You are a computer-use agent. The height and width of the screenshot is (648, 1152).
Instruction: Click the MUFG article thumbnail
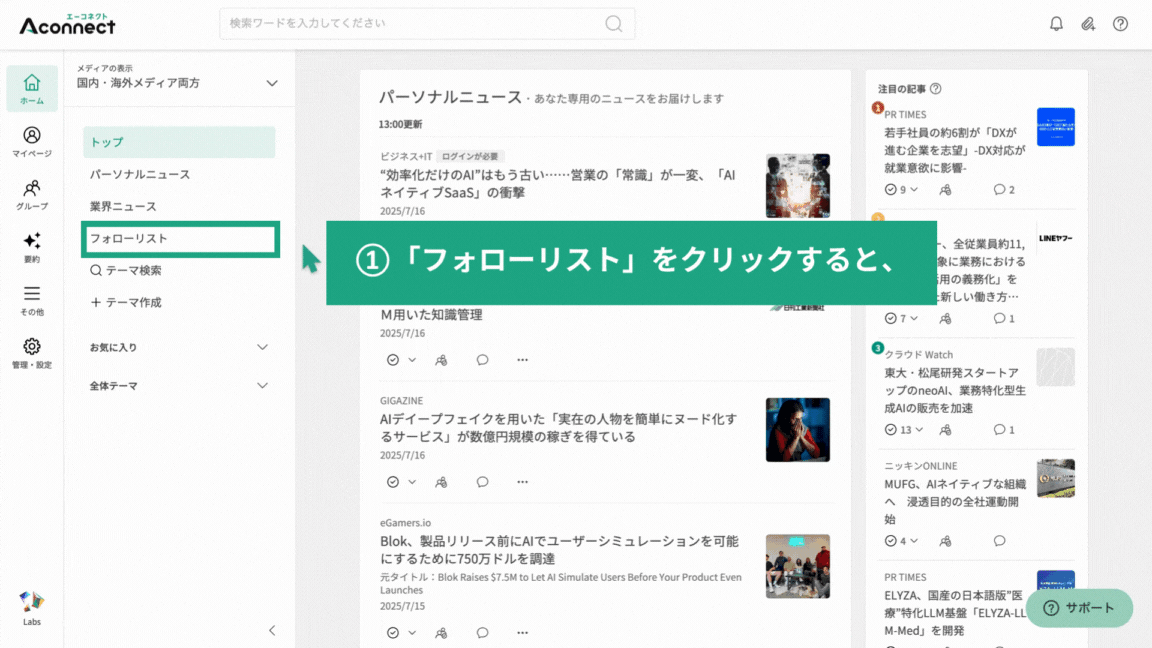[x=1056, y=478]
